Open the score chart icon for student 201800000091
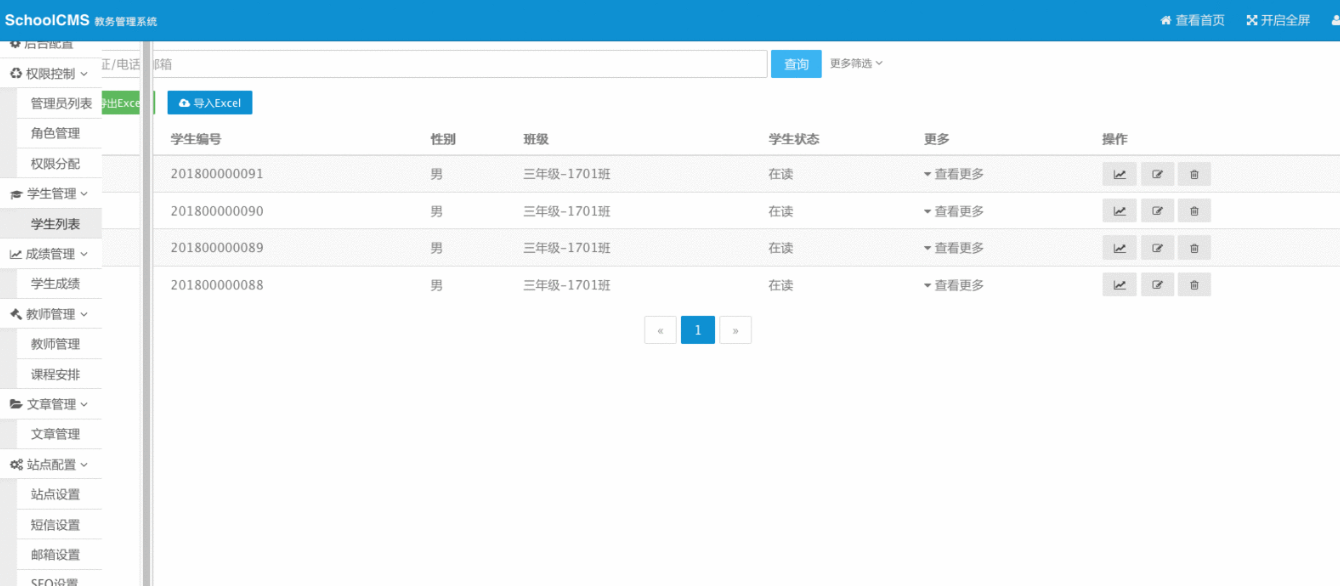1340x586 pixels. 1119,173
